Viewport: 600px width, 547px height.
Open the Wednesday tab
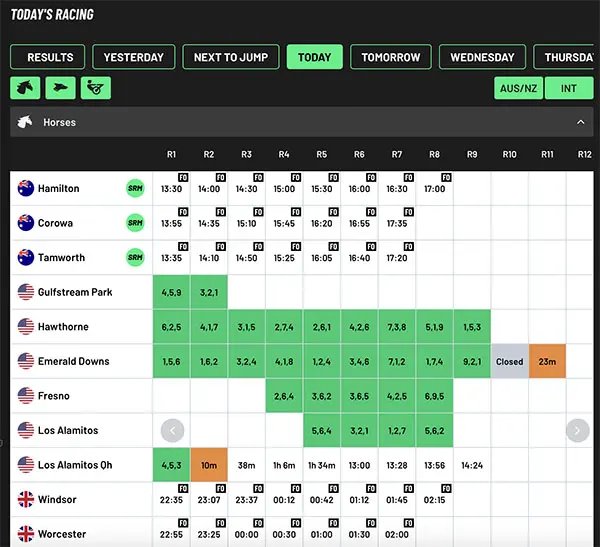click(483, 57)
